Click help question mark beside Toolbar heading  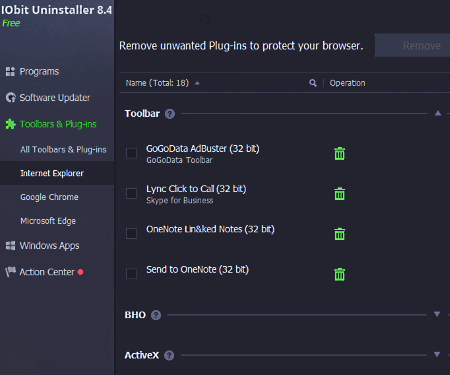click(170, 114)
